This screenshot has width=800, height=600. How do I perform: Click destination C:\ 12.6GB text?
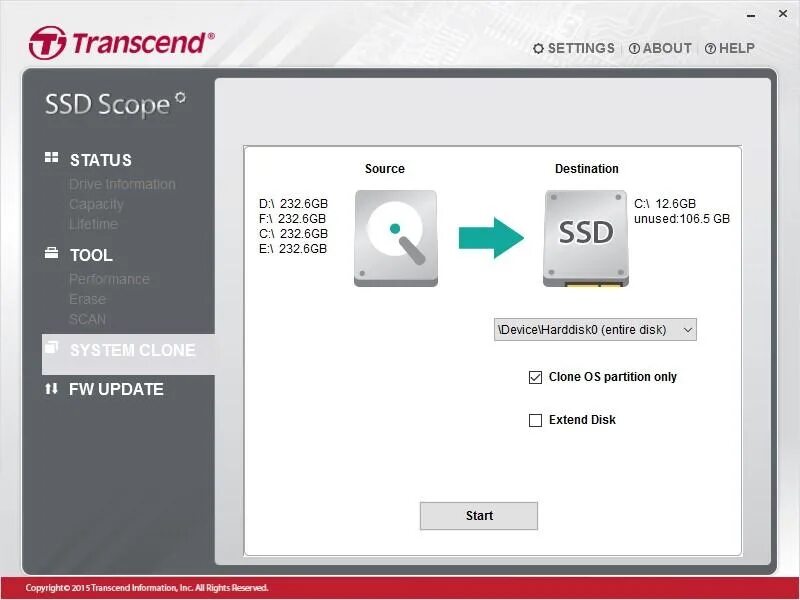coord(665,204)
